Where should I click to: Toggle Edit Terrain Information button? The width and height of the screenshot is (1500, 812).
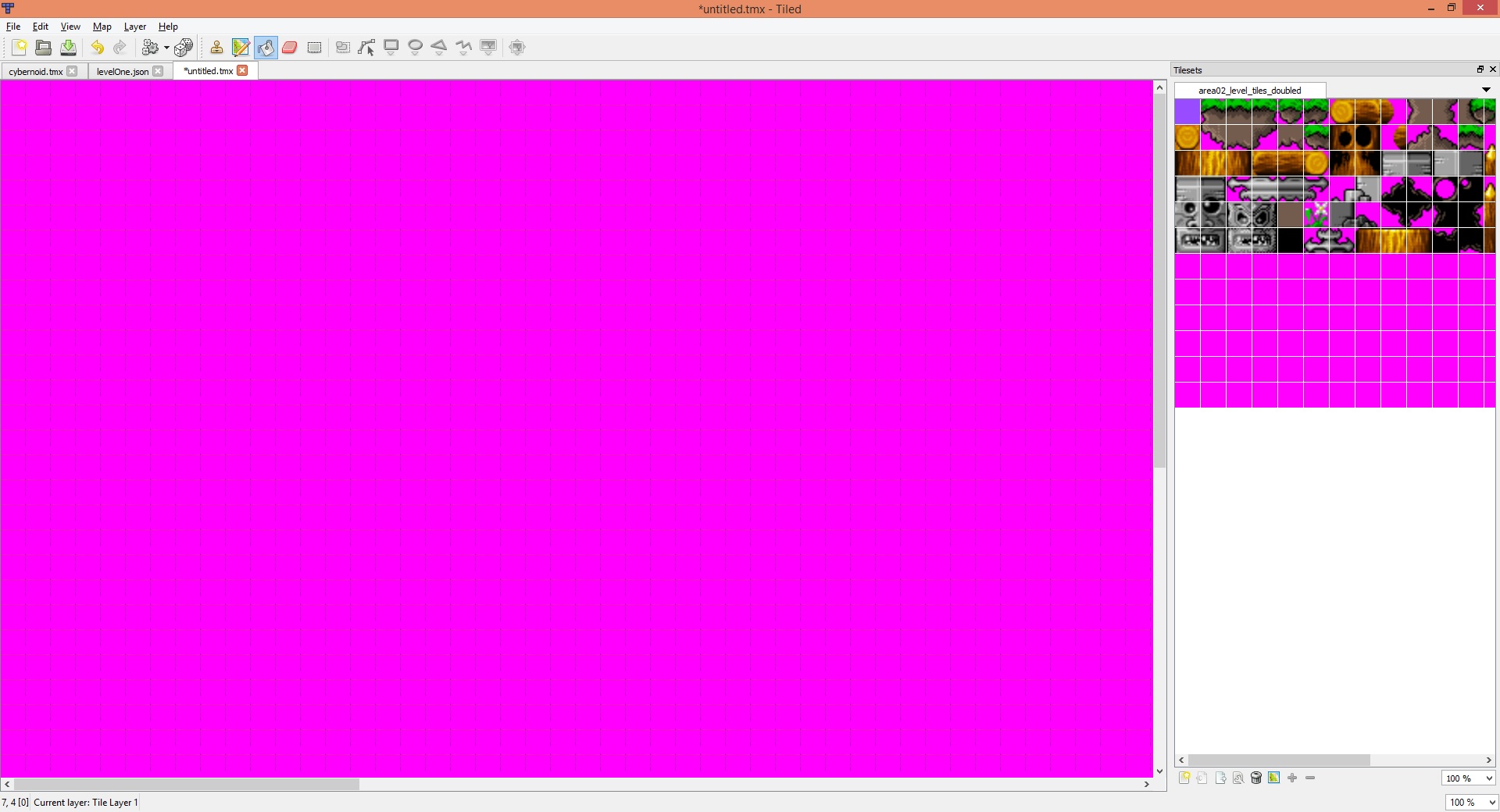(1274, 778)
